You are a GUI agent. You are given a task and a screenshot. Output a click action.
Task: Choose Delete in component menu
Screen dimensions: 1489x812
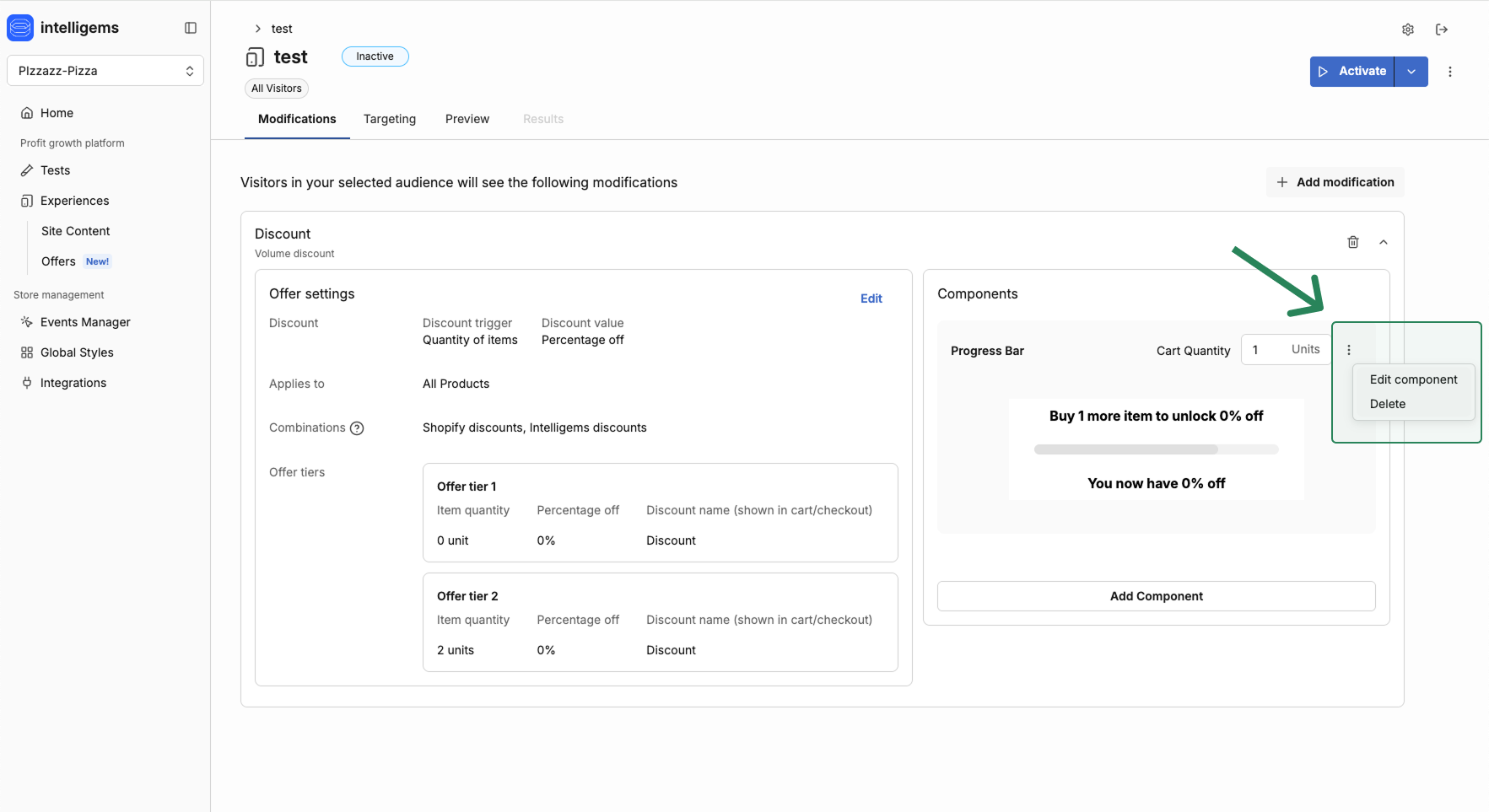(x=1388, y=404)
